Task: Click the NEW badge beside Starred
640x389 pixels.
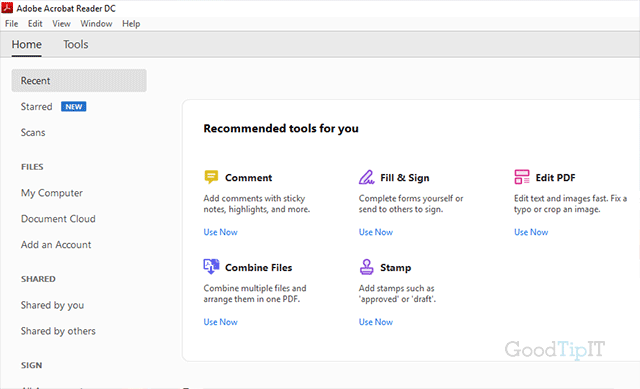Action: pos(73,107)
